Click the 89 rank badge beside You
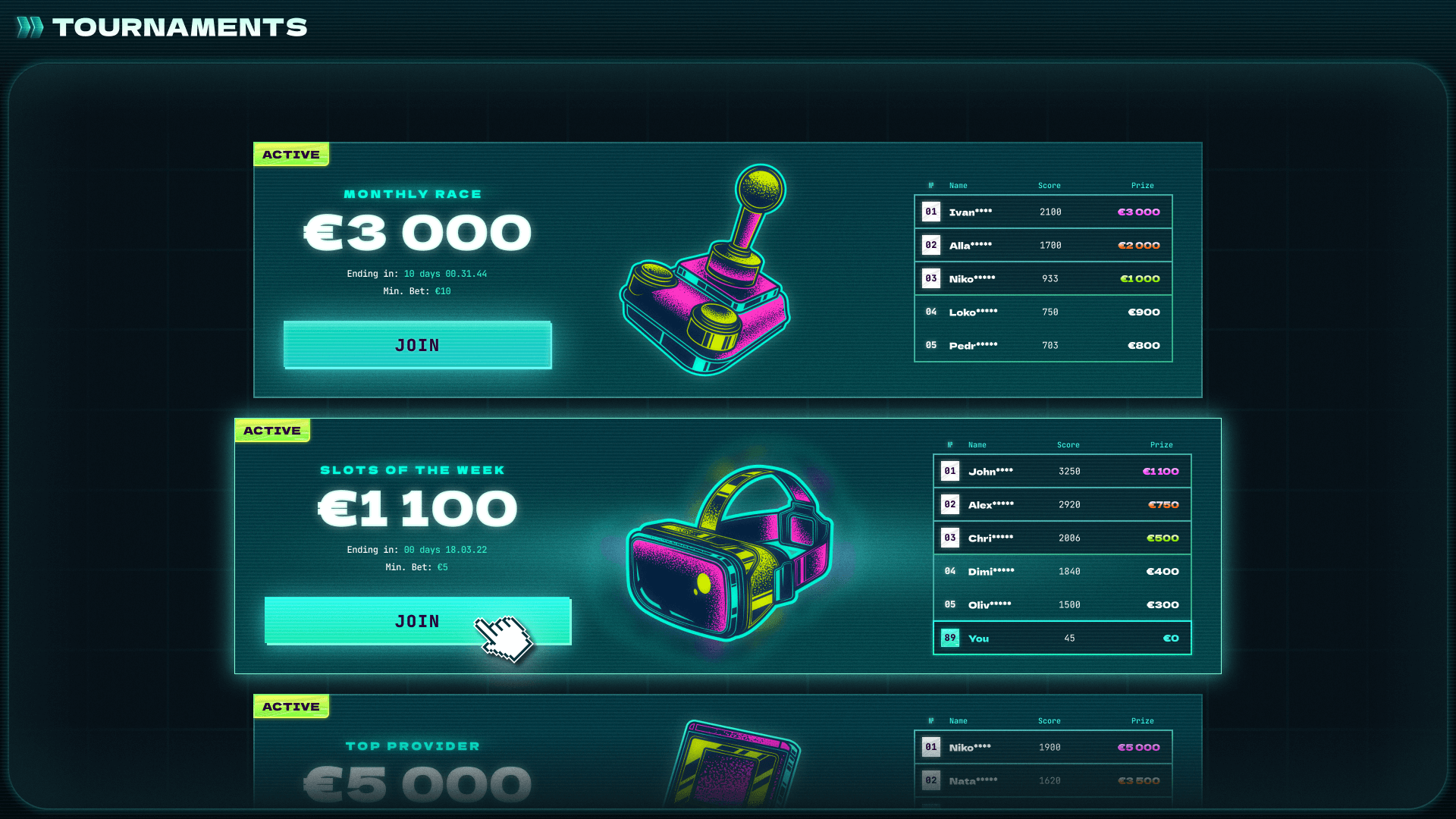Image resolution: width=1456 pixels, height=819 pixels. [x=950, y=638]
